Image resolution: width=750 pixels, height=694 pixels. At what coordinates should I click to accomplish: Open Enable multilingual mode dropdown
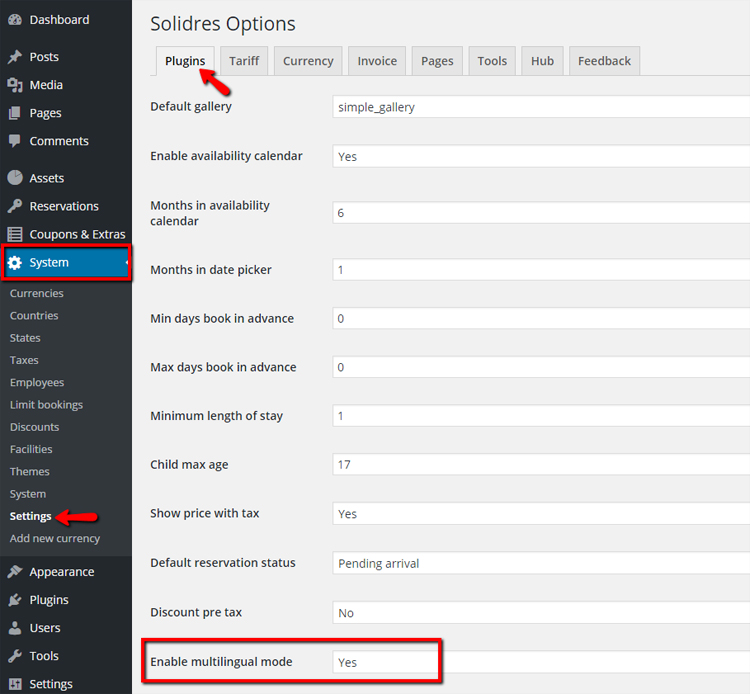coord(541,662)
